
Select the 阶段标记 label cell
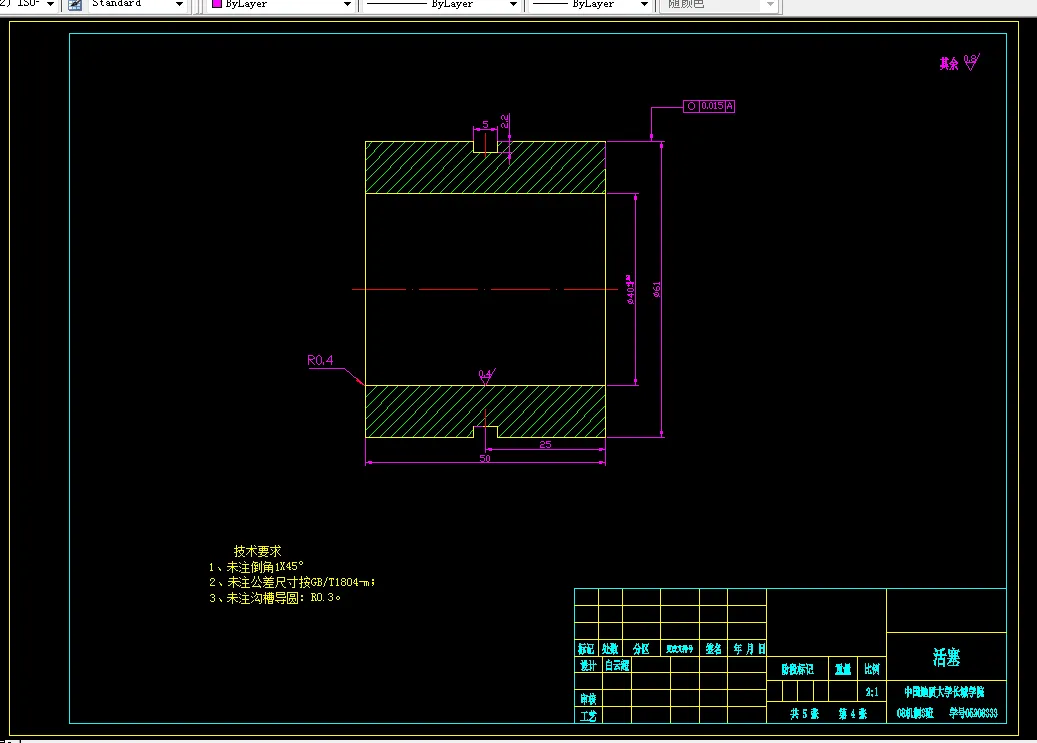click(797, 670)
